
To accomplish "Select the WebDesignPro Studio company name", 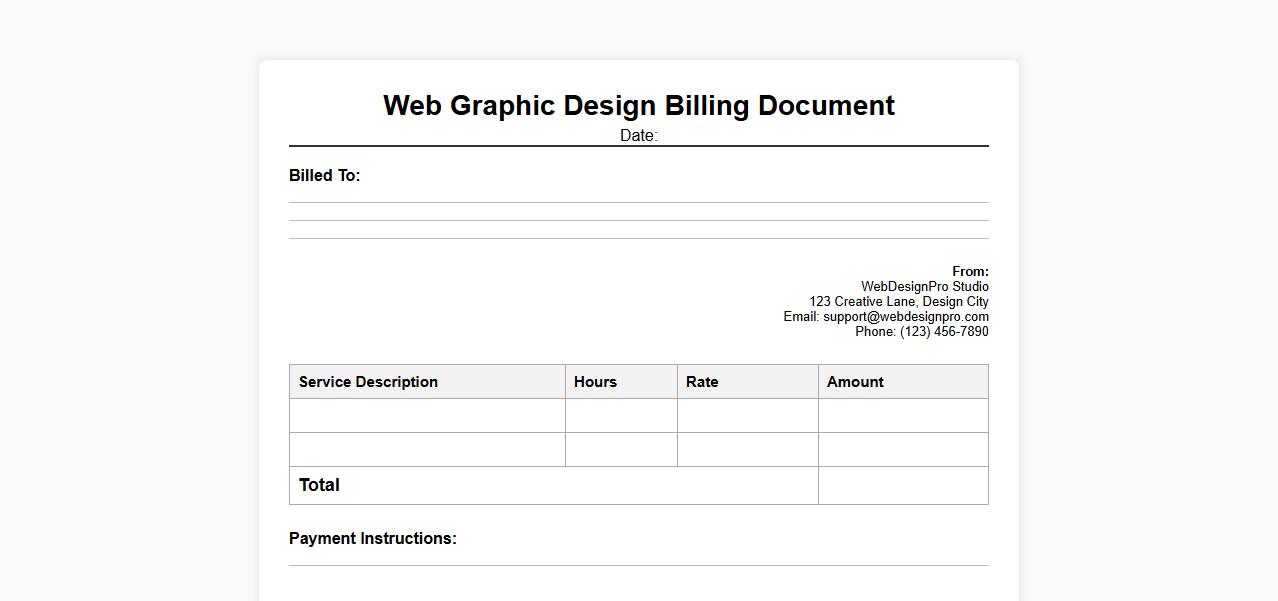I will pyautogui.click(x=924, y=287).
